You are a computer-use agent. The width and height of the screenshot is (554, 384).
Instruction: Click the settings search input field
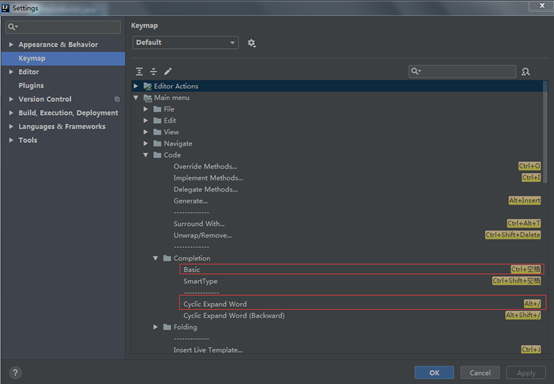click(63, 27)
